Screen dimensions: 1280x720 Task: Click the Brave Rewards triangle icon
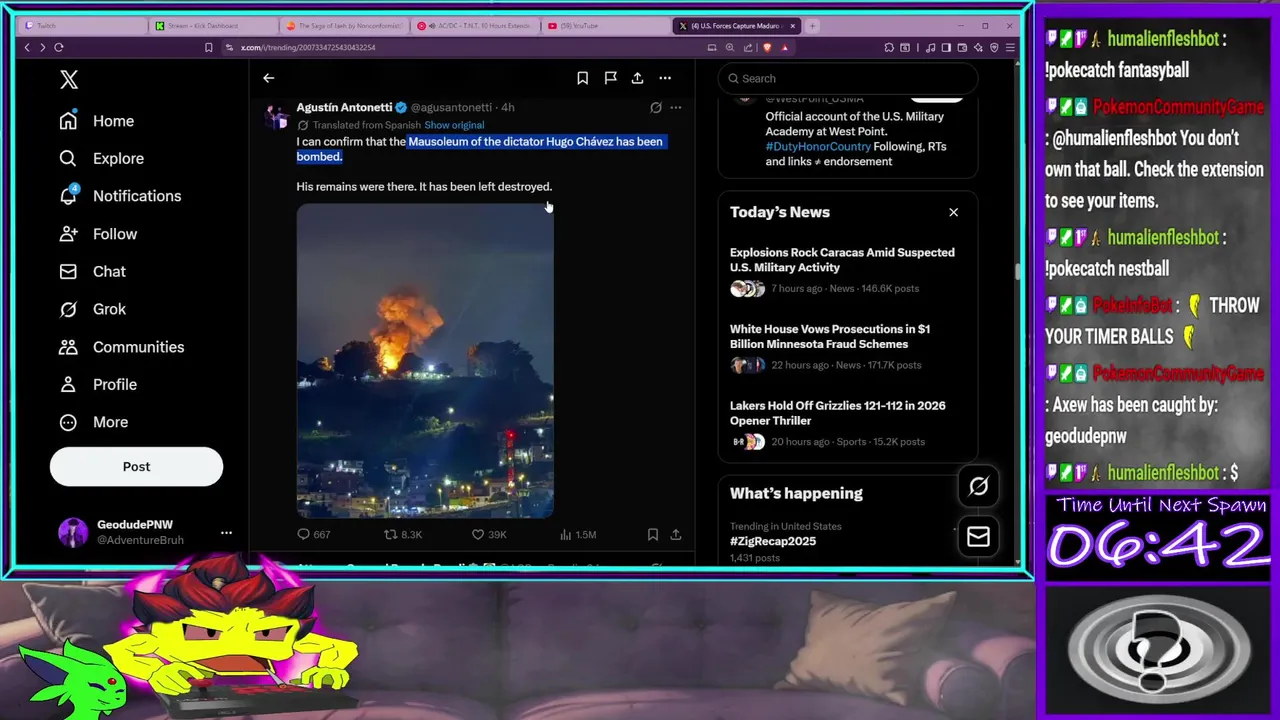[x=784, y=47]
